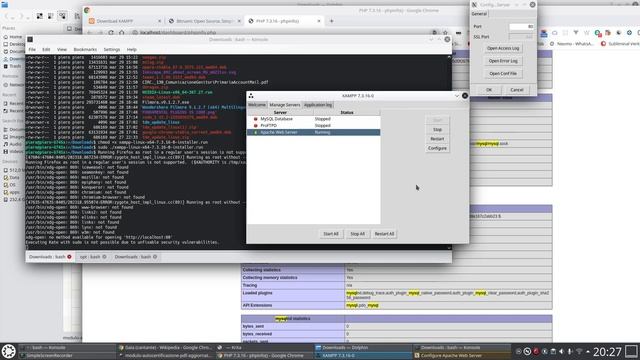Cancel the Apache configuration dialog

click(x=517, y=90)
